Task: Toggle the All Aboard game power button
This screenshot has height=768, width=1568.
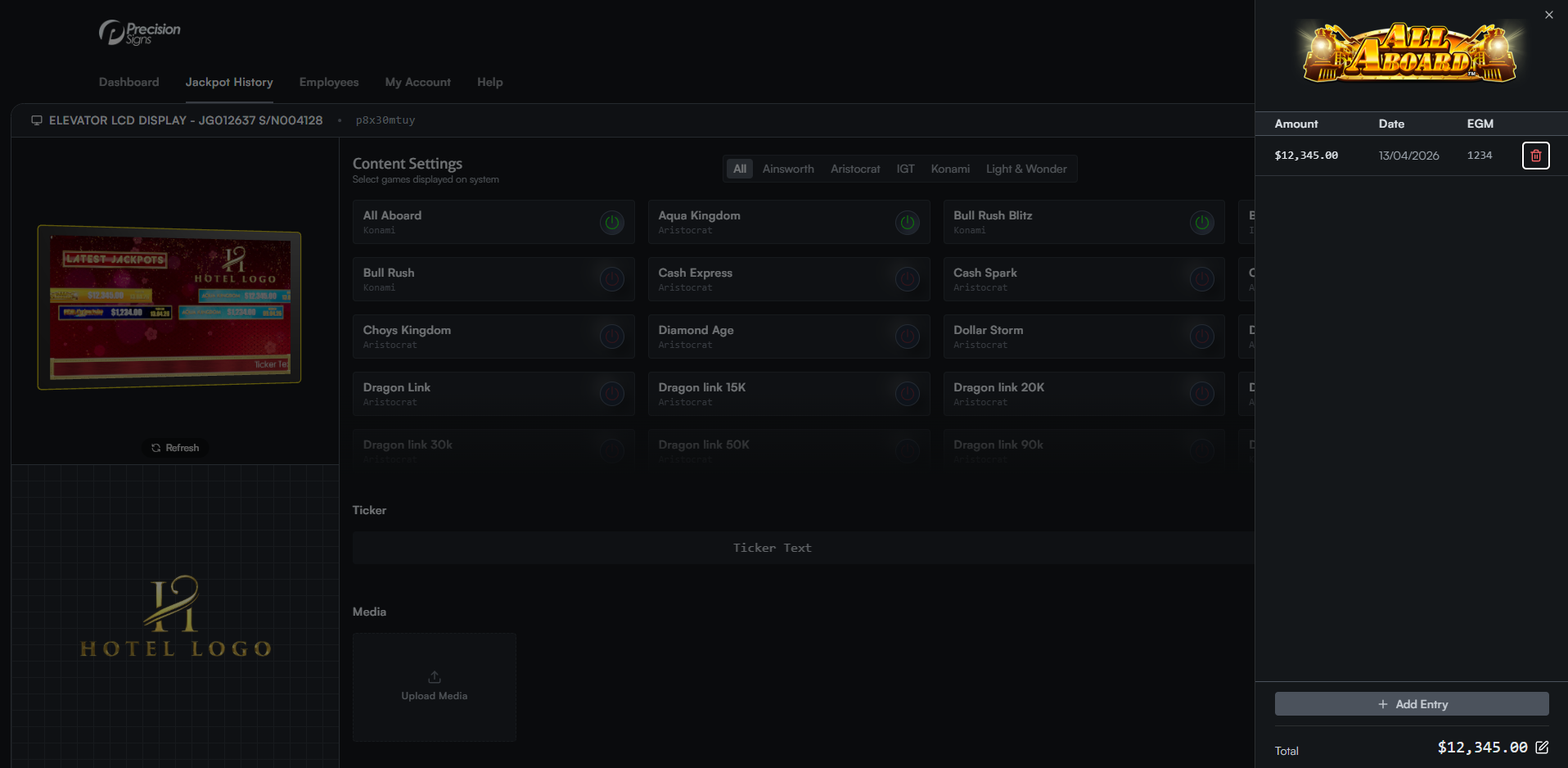Action: 611,222
